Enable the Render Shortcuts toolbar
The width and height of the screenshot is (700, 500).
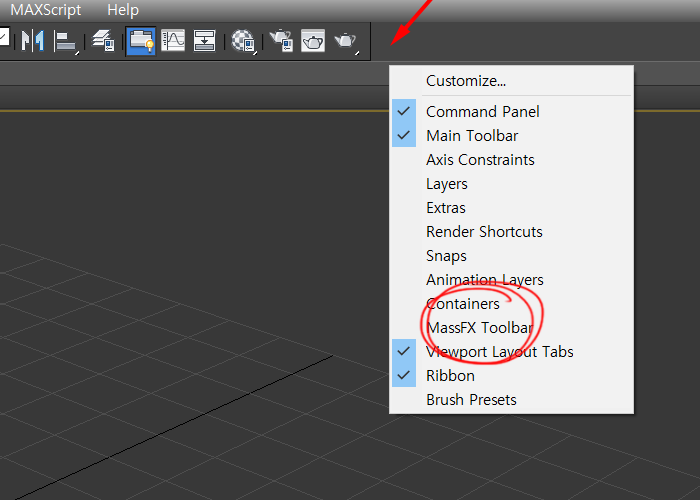click(x=512, y=231)
